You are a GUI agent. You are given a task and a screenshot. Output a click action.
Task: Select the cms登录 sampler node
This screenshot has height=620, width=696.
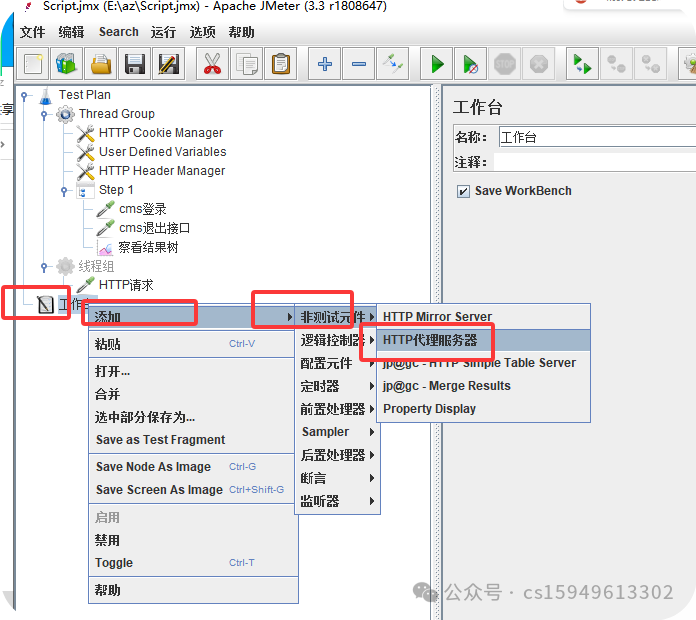142,209
